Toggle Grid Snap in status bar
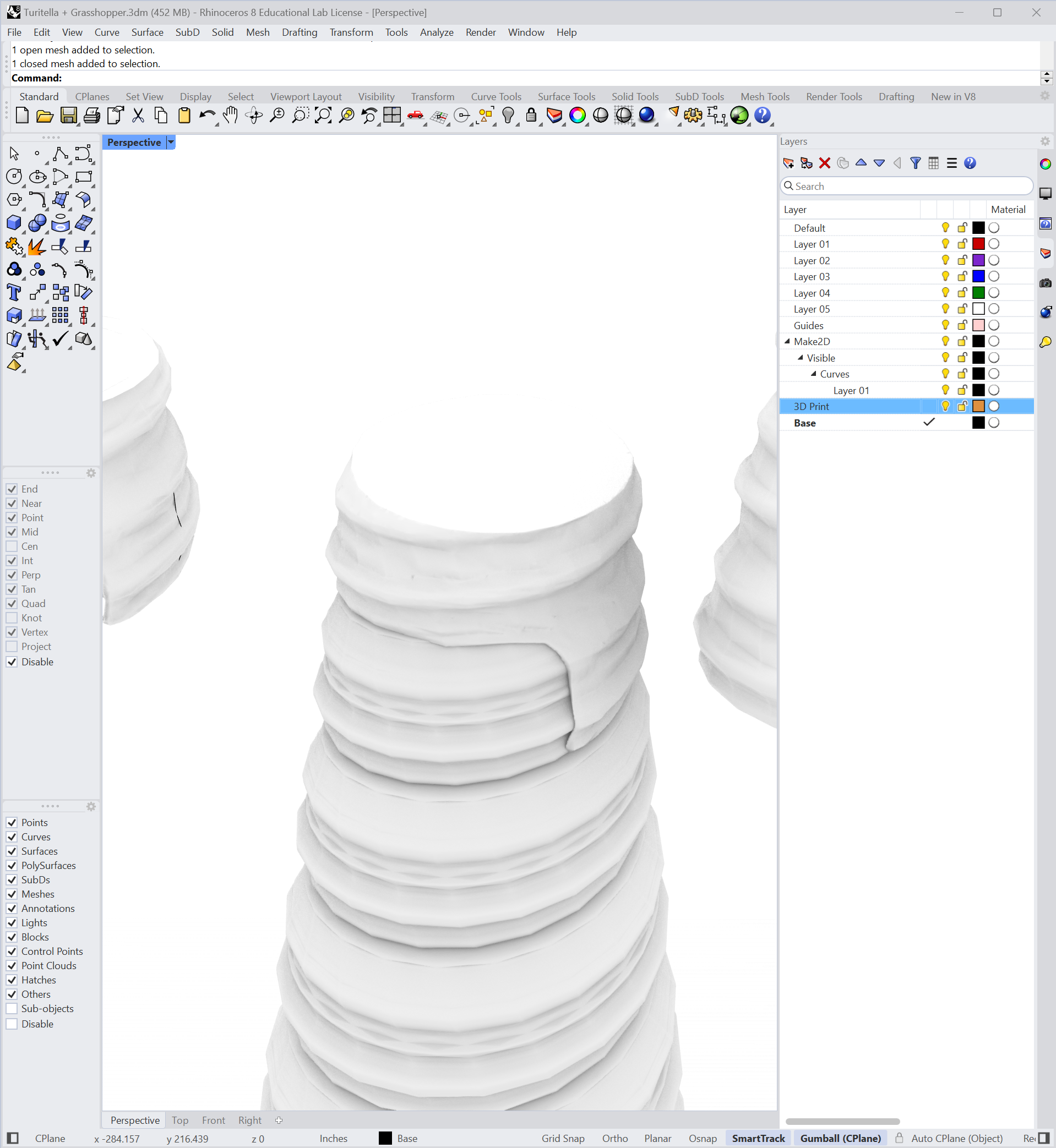Viewport: 1056px width, 1148px height. pos(563,1138)
